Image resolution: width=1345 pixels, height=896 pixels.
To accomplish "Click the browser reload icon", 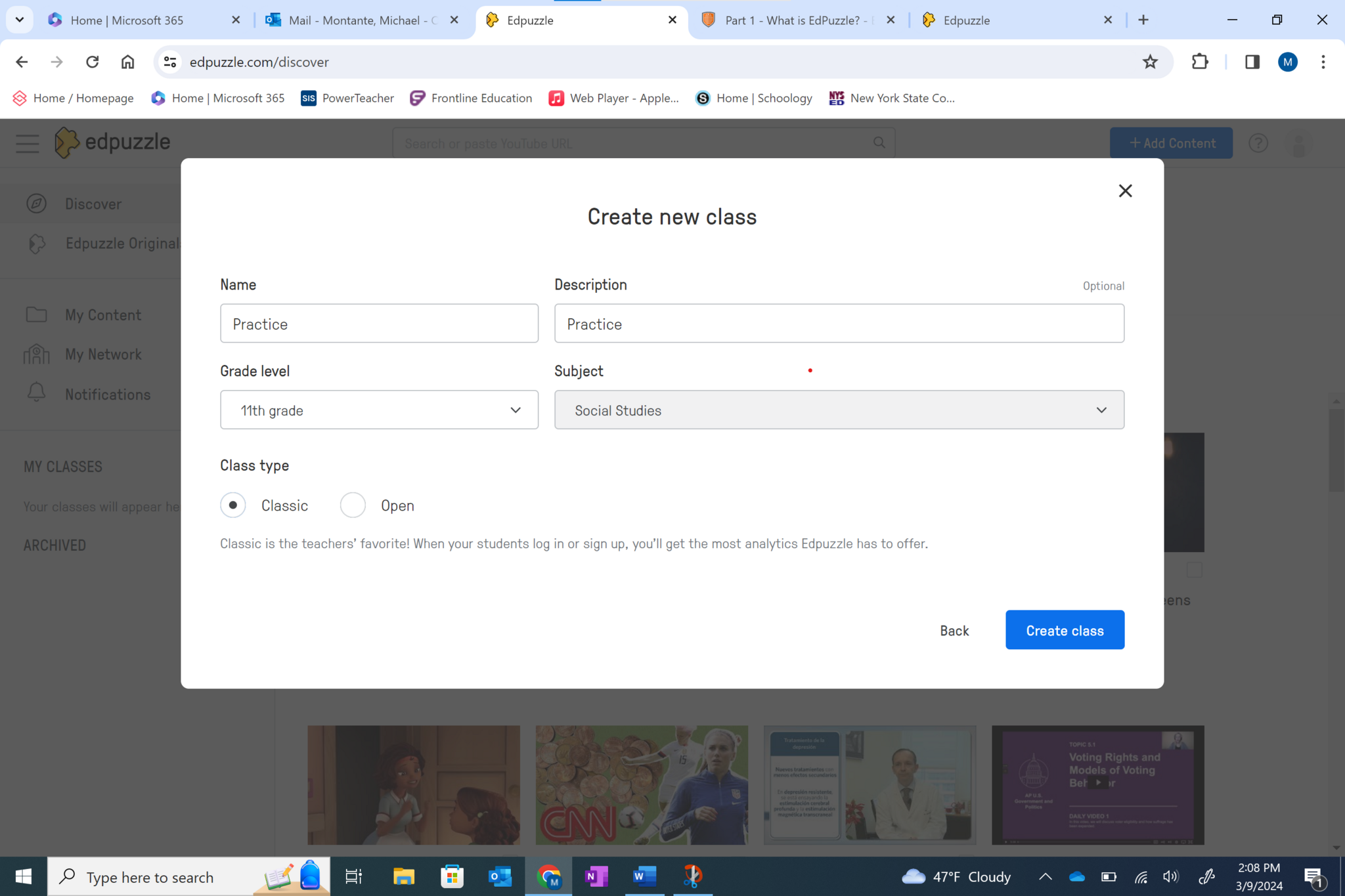I will (92, 62).
